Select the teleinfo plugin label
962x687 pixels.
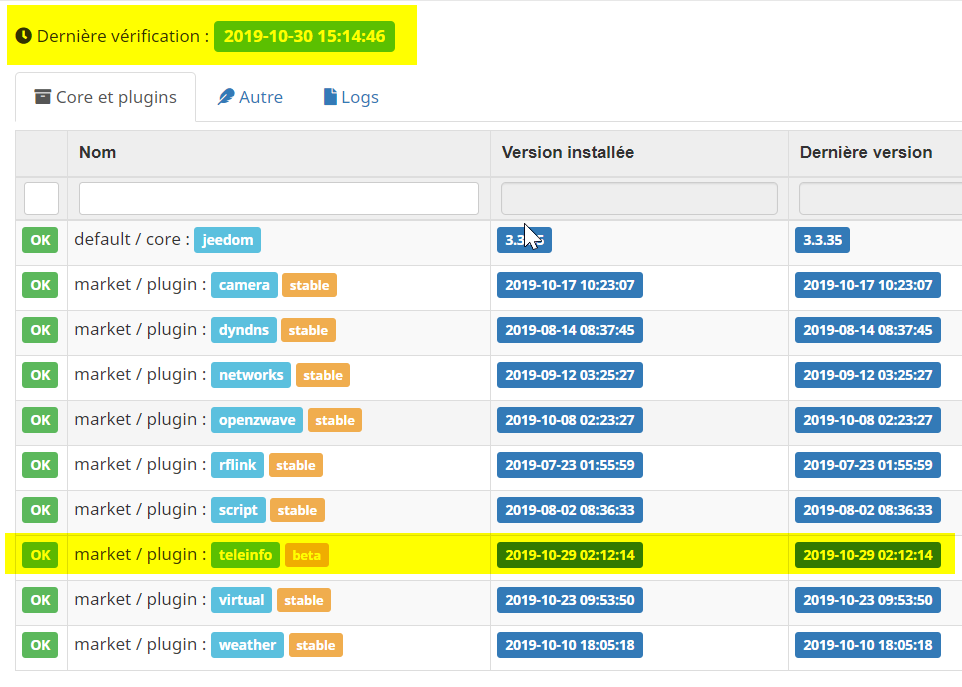(245, 555)
